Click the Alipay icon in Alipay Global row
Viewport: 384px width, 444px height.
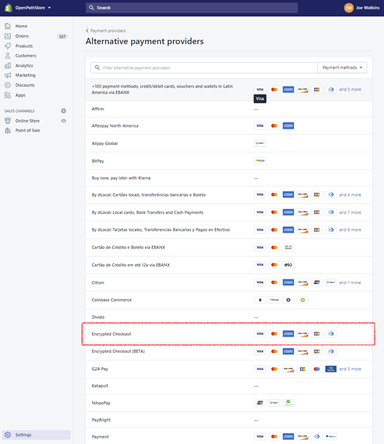pyautogui.click(x=260, y=143)
